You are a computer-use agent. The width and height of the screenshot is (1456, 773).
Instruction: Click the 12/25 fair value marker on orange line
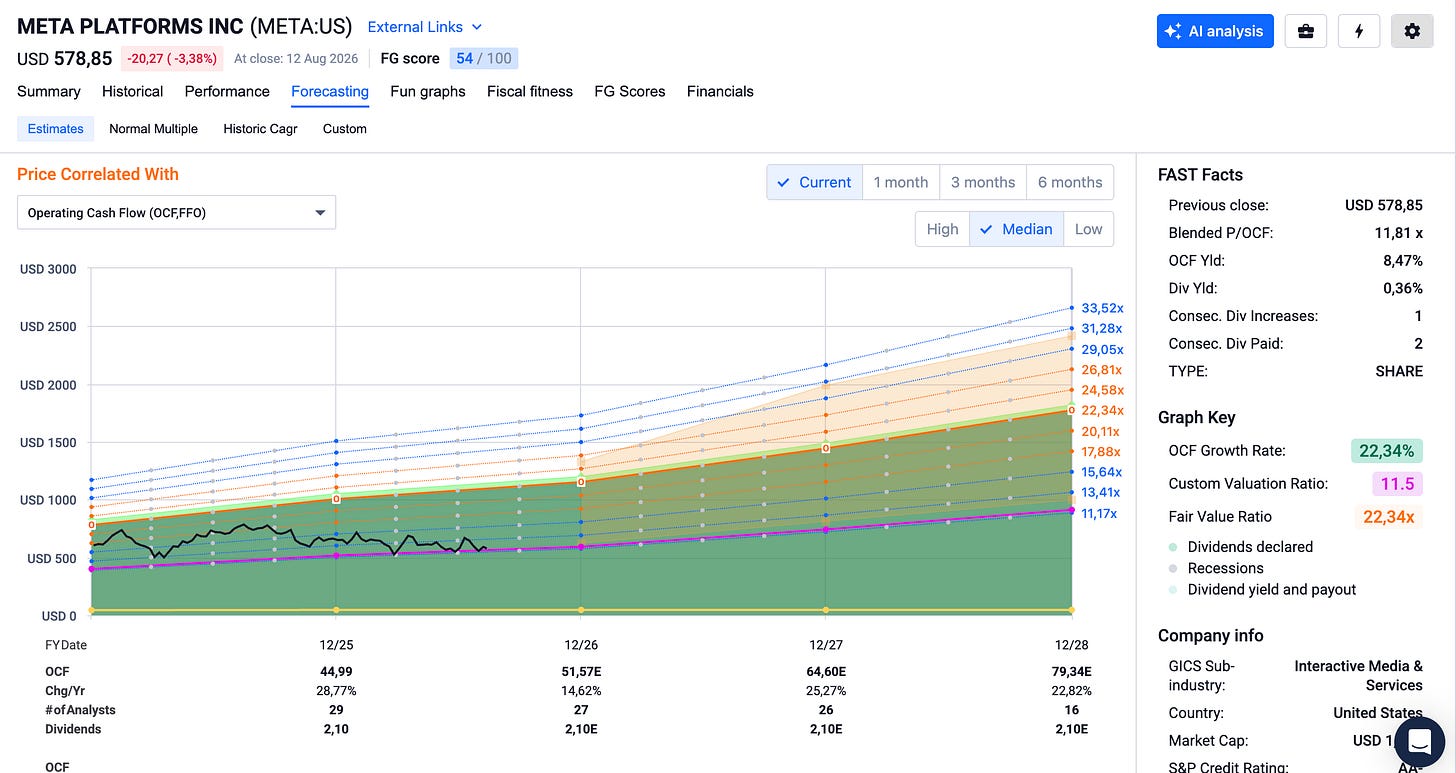[x=336, y=497]
